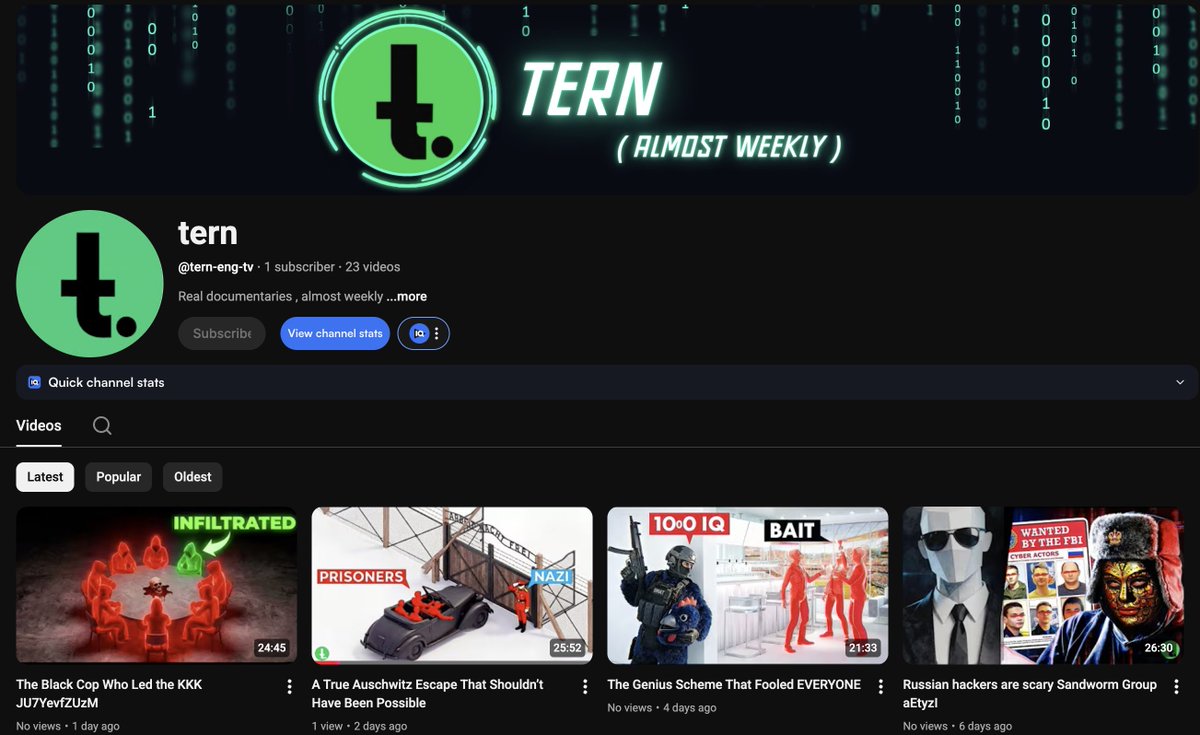Open the options menu for The Genius Scheme video
The width and height of the screenshot is (1200, 735).
[x=881, y=686]
